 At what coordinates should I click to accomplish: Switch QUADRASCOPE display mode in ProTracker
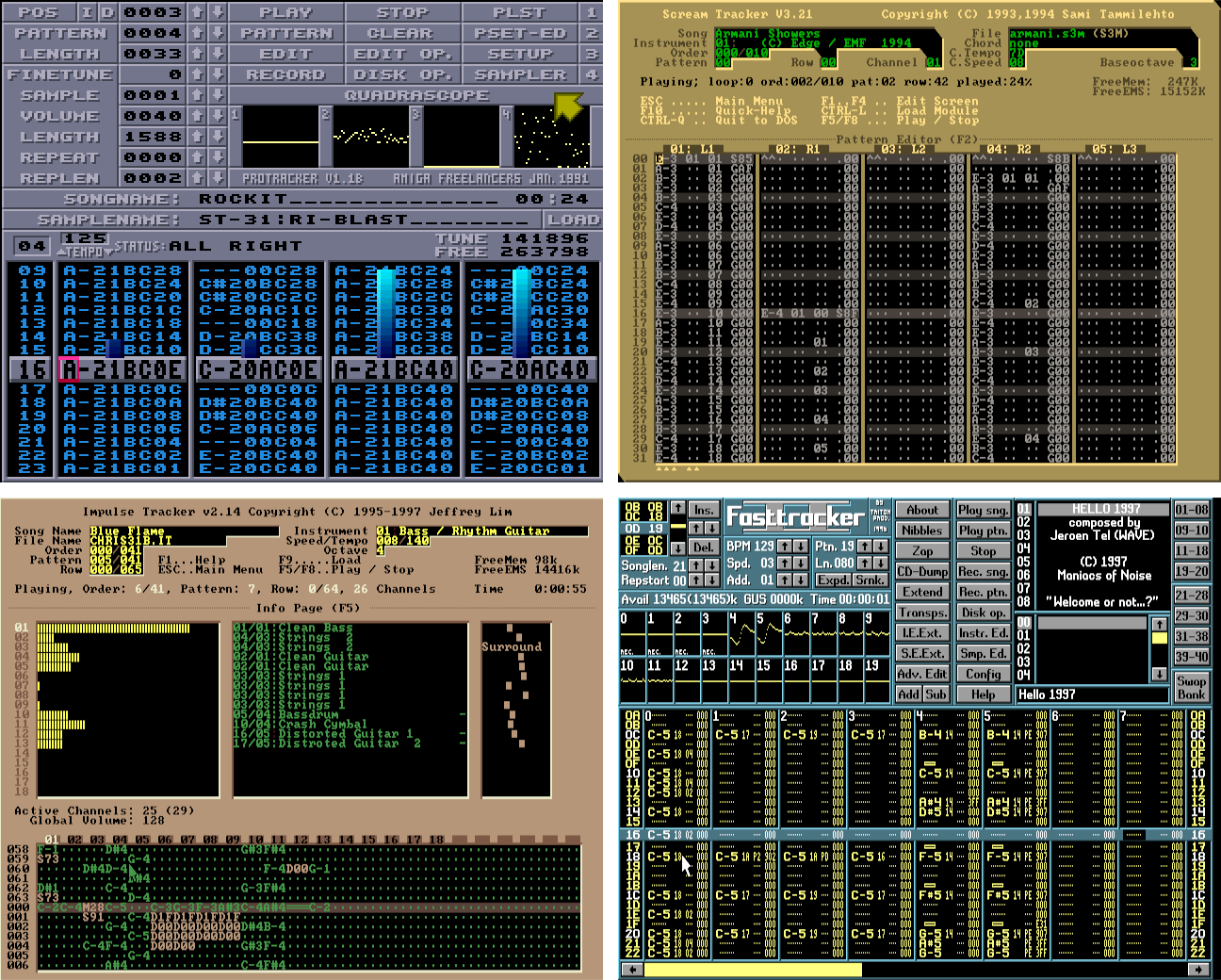click(x=415, y=95)
